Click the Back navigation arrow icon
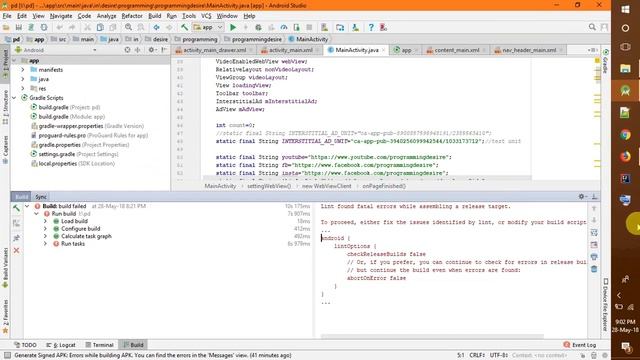Screen dimensions: 640x360 pyautogui.click(x=156, y=27)
